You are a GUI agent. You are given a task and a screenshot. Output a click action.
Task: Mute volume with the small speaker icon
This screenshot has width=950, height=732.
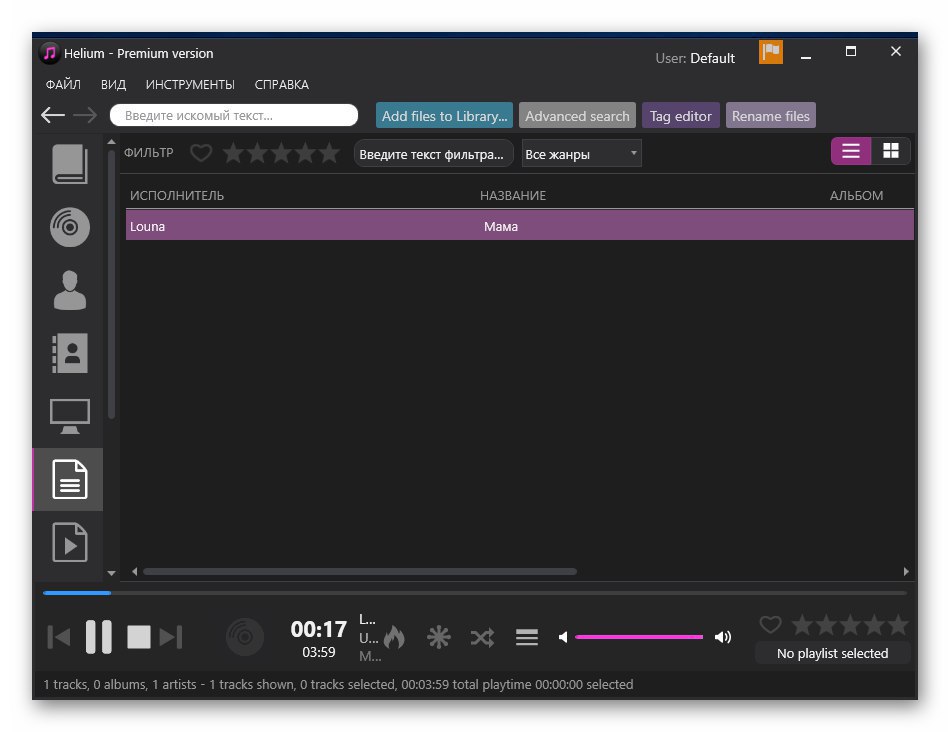click(x=563, y=637)
